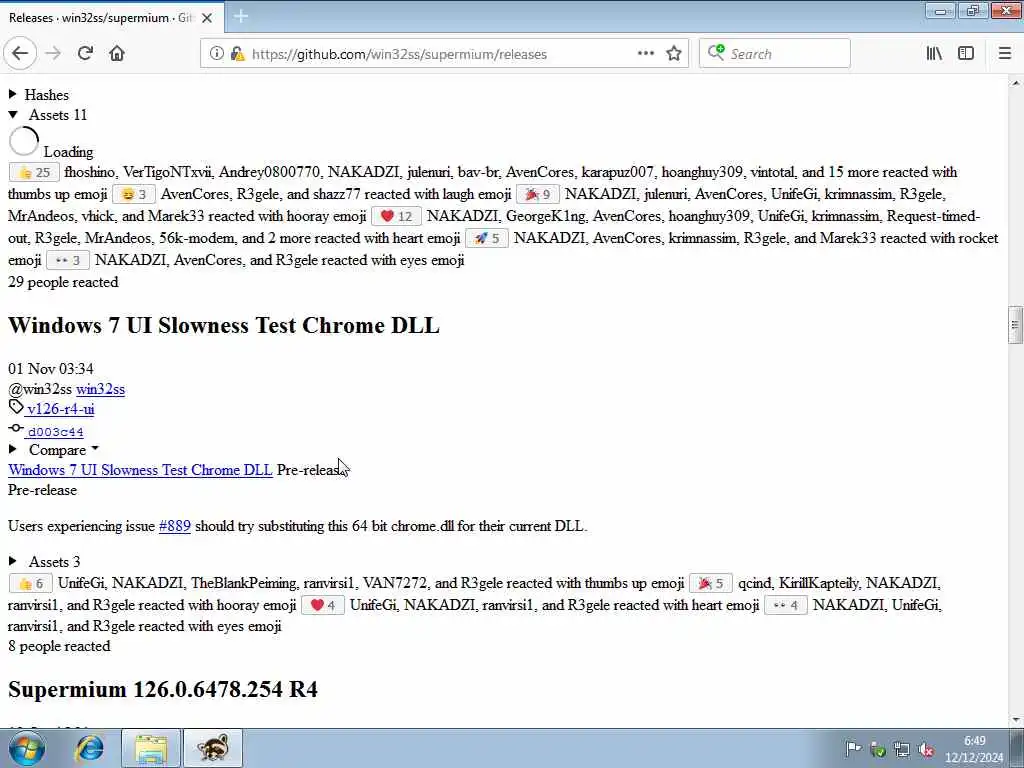Open the win32ss author link

(100, 389)
